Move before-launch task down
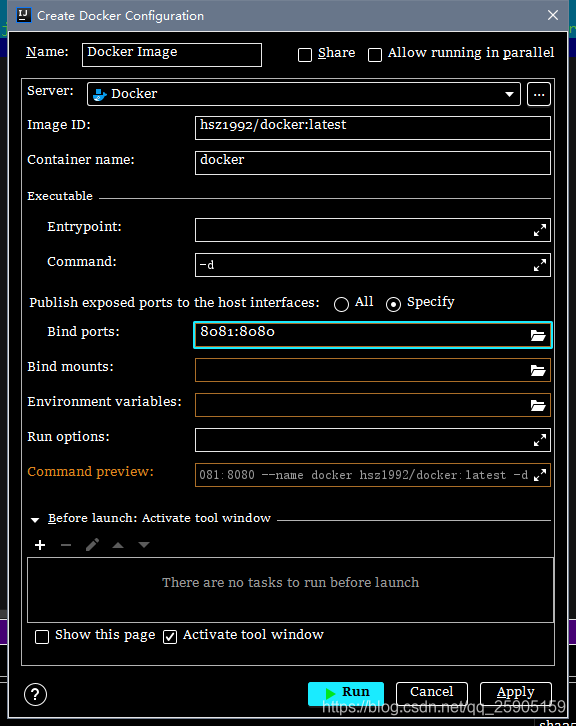 tap(144, 545)
